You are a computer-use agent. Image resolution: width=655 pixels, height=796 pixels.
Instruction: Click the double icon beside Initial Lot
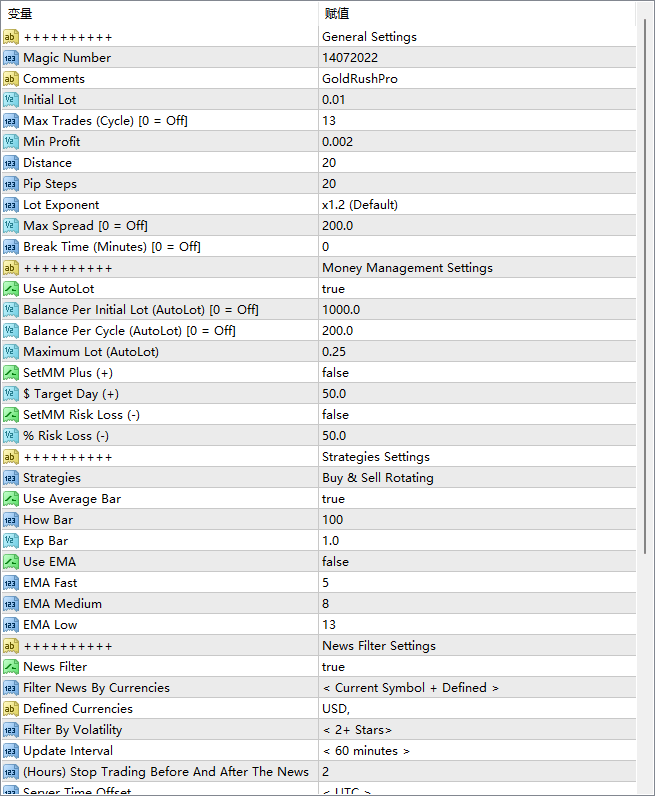[x=11, y=100]
